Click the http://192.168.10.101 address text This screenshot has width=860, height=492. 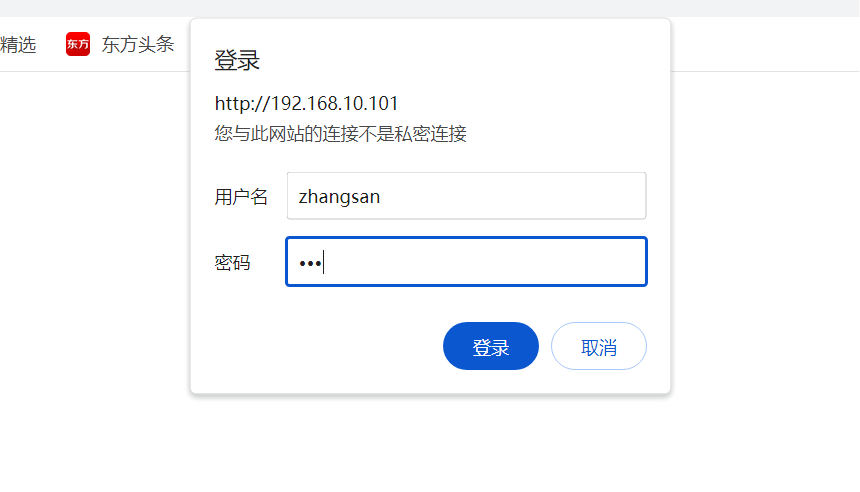306,103
